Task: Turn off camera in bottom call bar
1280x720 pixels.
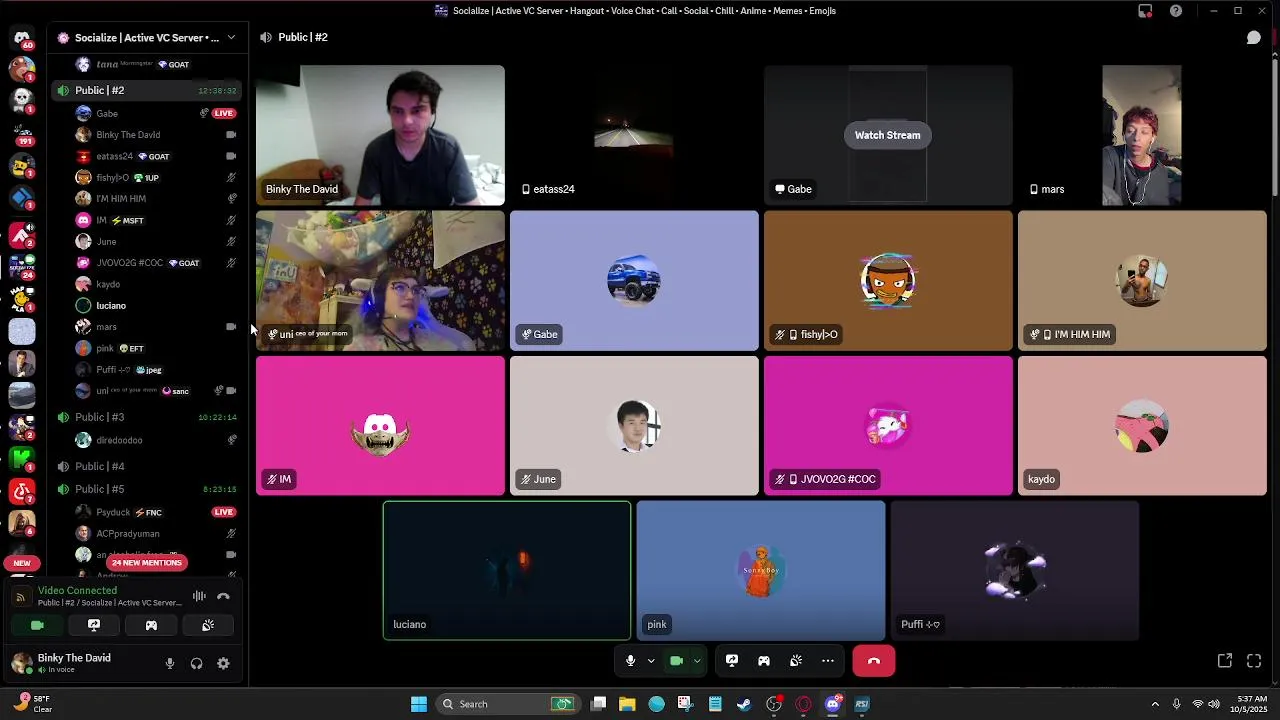Action: [677, 661]
